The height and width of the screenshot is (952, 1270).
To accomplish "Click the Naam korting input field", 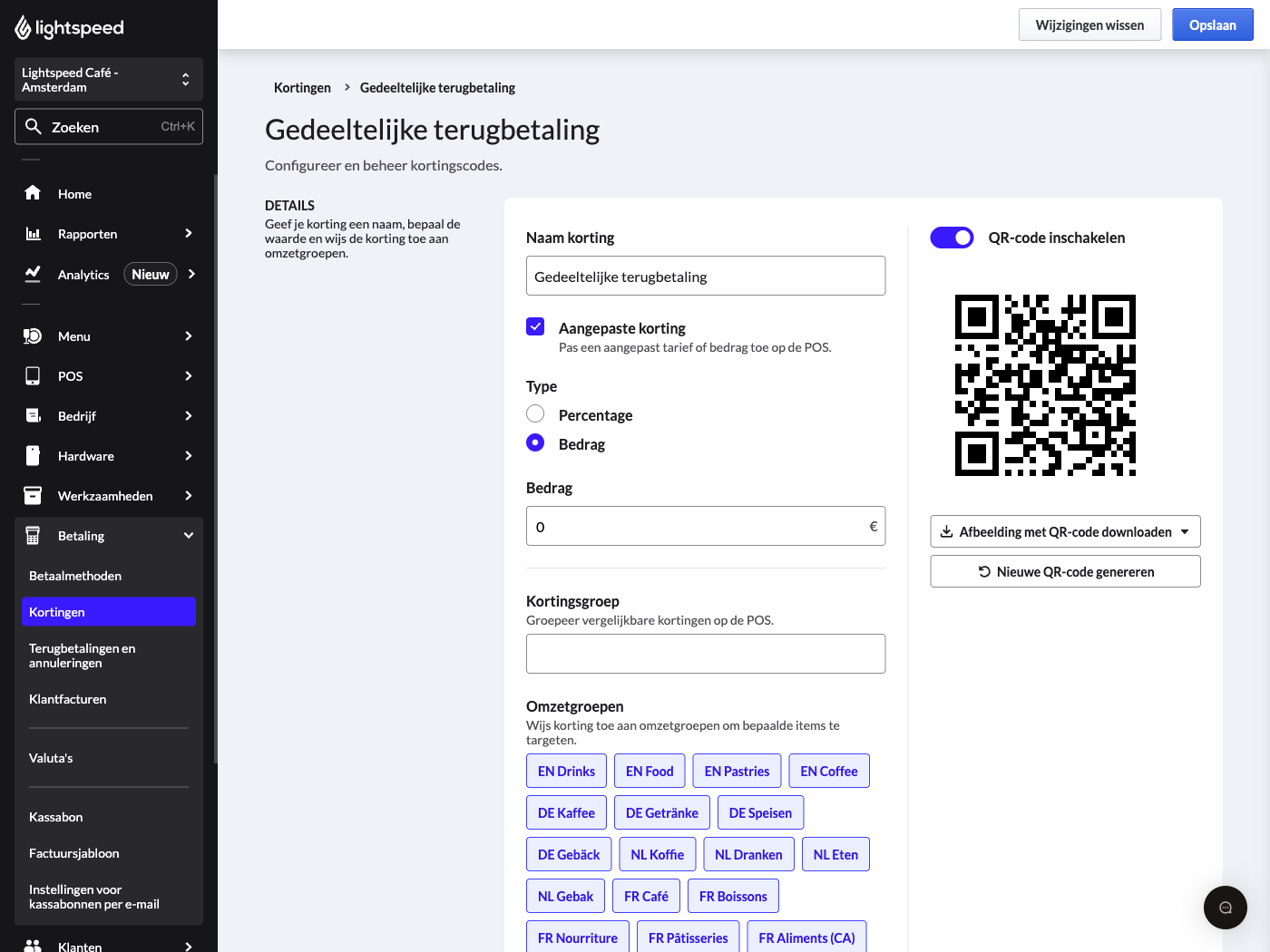I will (706, 276).
